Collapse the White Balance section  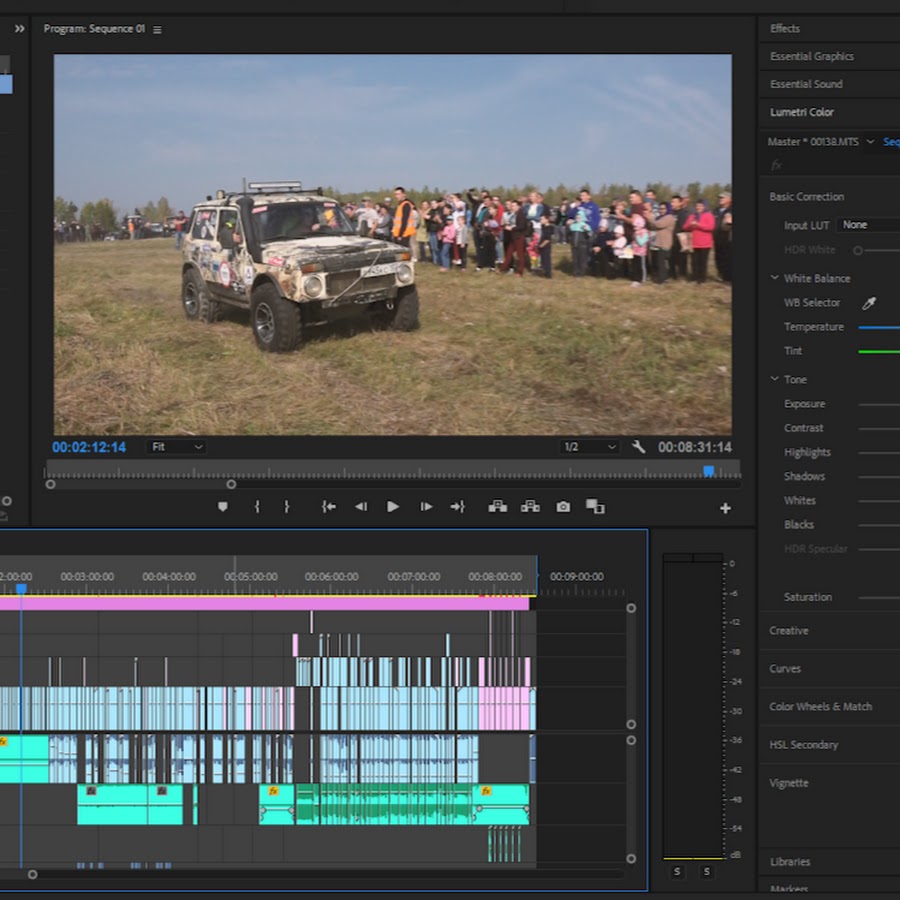point(775,278)
